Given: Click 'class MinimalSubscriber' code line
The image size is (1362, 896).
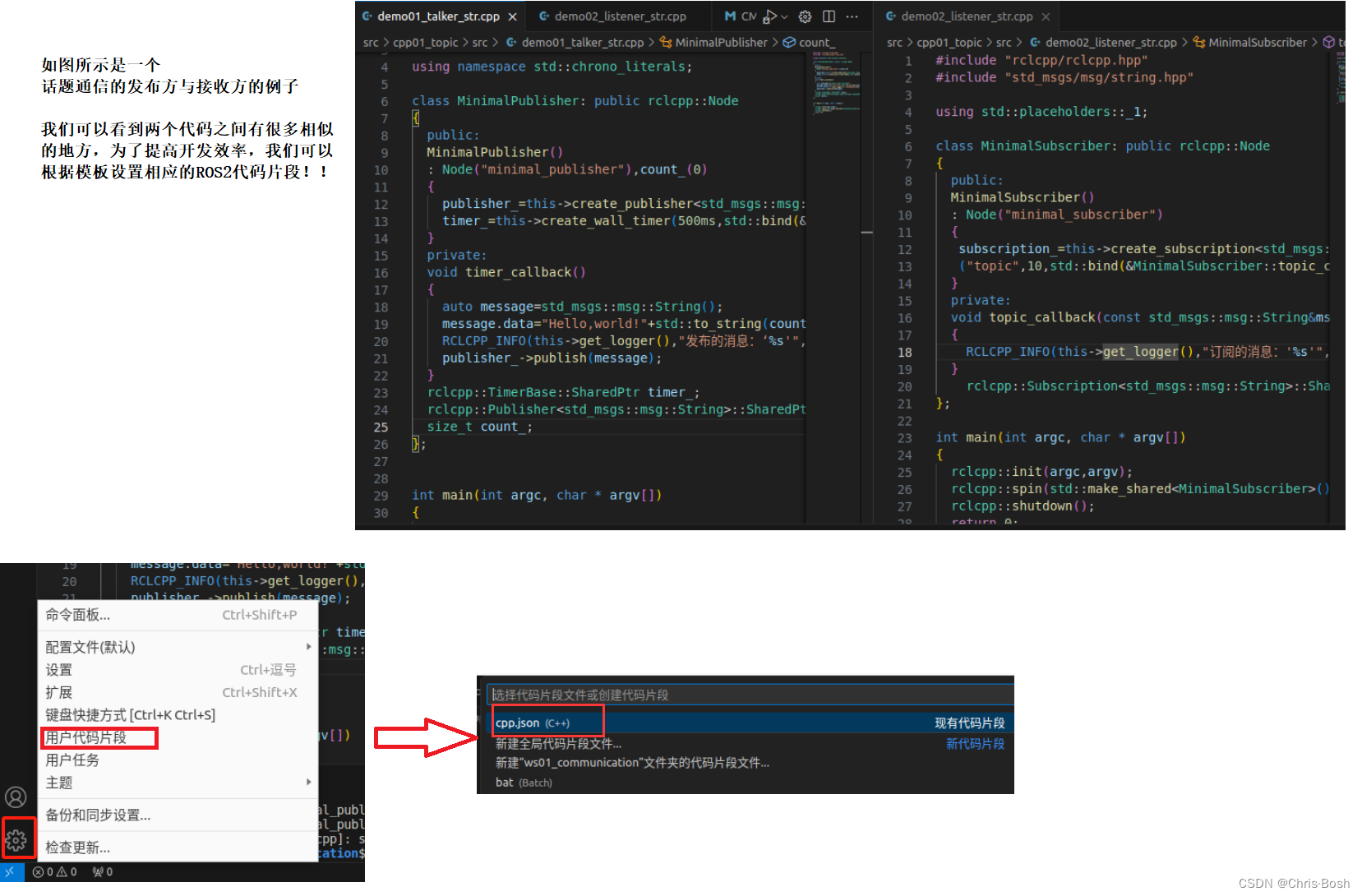Looking at the screenshot, I should [1103, 145].
